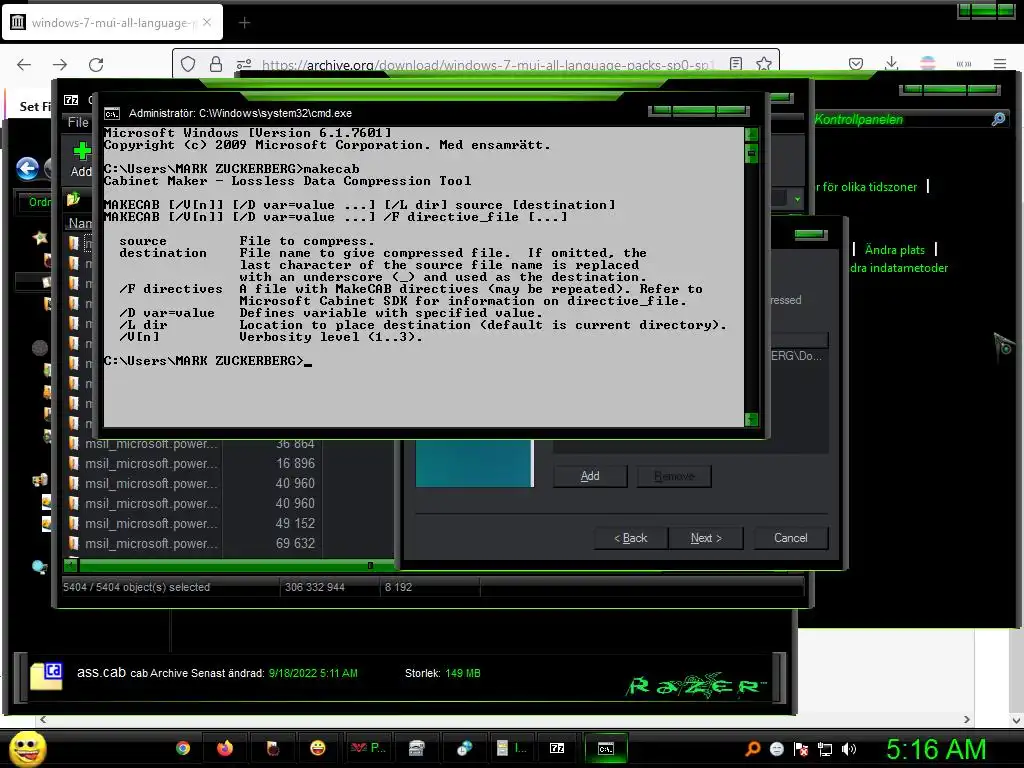Open Chrome from the taskbar
This screenshot has height=768, width=1024.
(183, 748)
